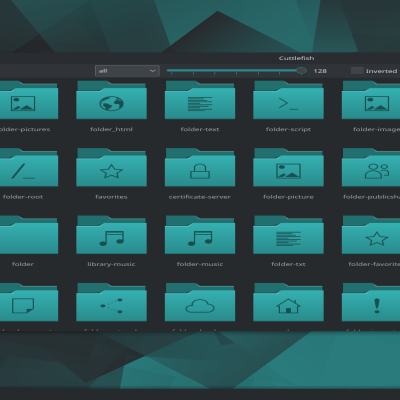Toggle the Inverted checkbox
This screenshot has width=400, height=400.
pos(357,71)
